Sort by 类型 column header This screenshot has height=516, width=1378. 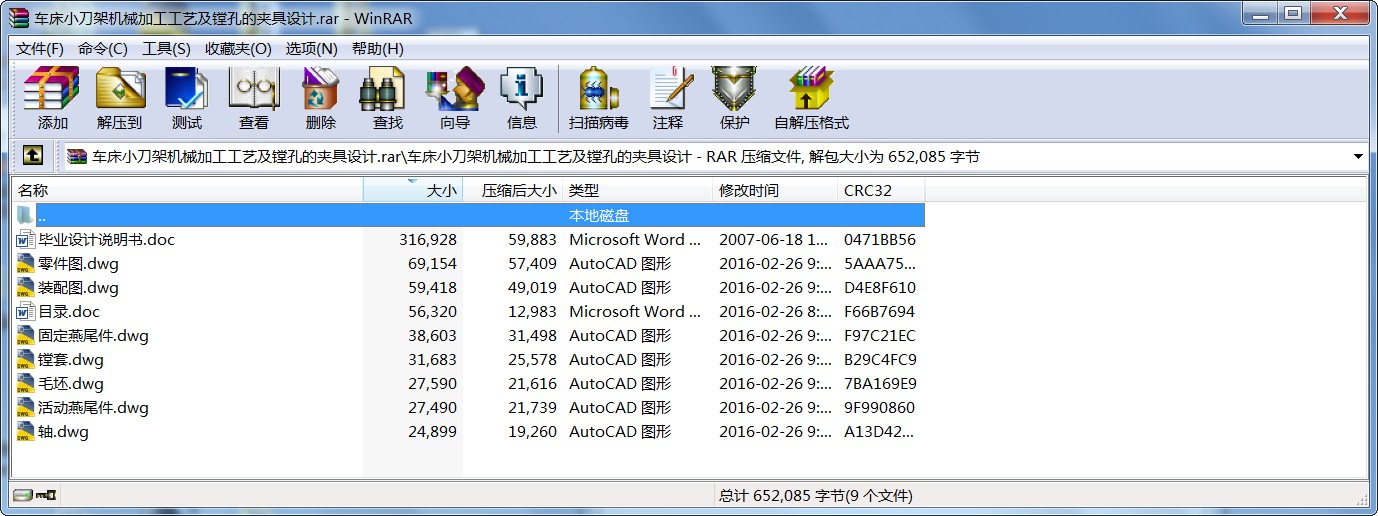(x=638, y=190)
